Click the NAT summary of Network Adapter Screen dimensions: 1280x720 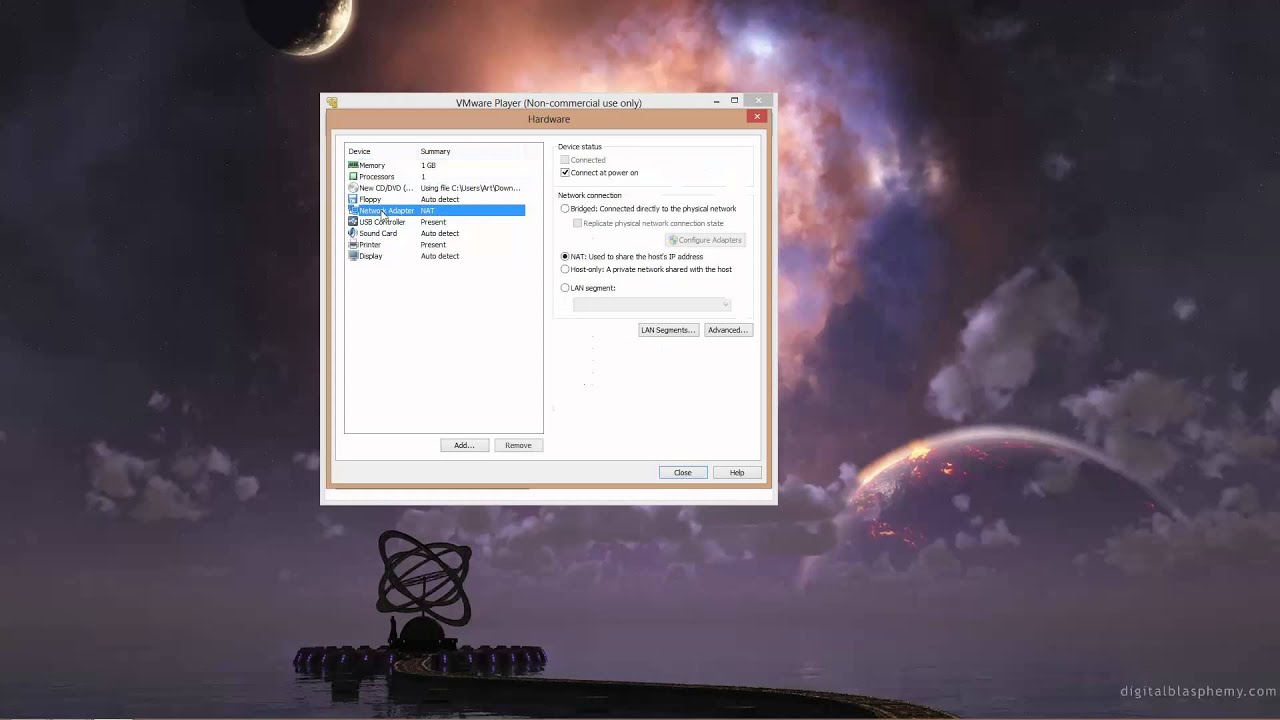point(427,210)
